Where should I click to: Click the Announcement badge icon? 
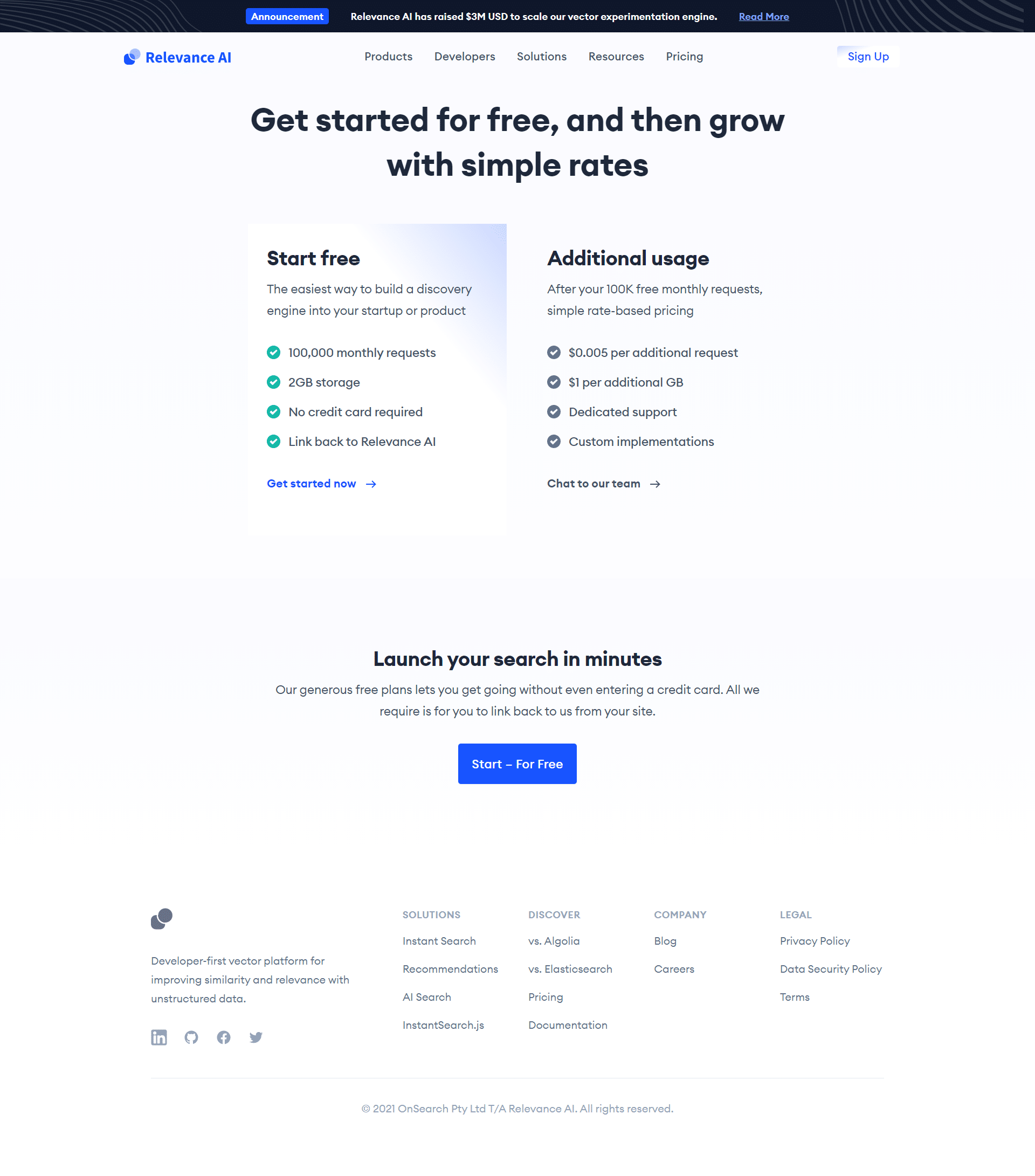288,16
